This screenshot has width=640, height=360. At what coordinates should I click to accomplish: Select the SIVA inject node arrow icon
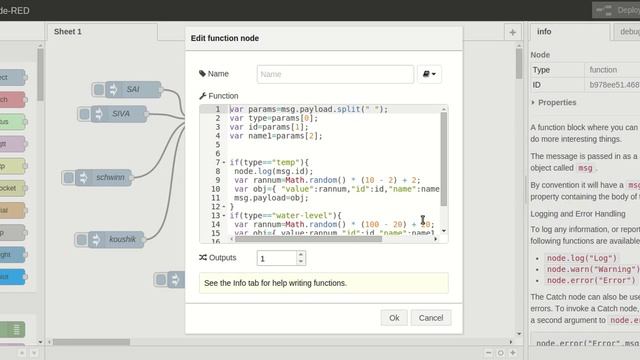[x=98, y=114]
